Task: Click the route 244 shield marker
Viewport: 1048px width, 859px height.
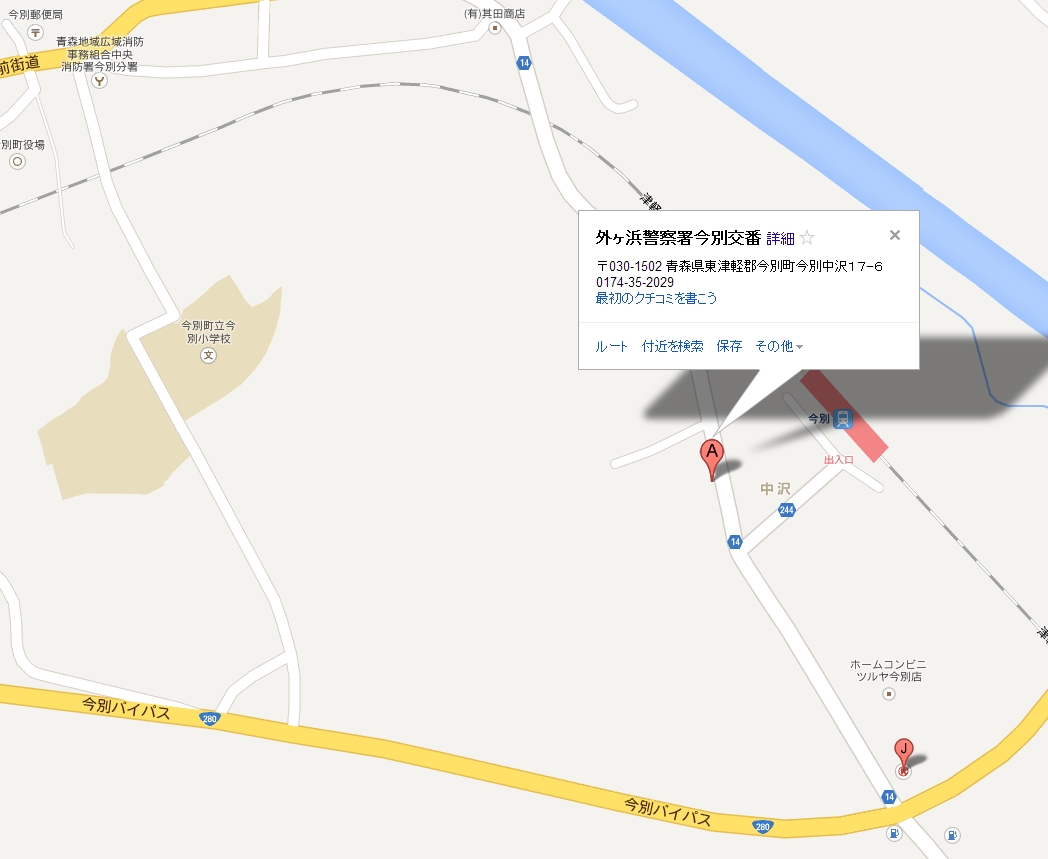Action: coord(787,510)
